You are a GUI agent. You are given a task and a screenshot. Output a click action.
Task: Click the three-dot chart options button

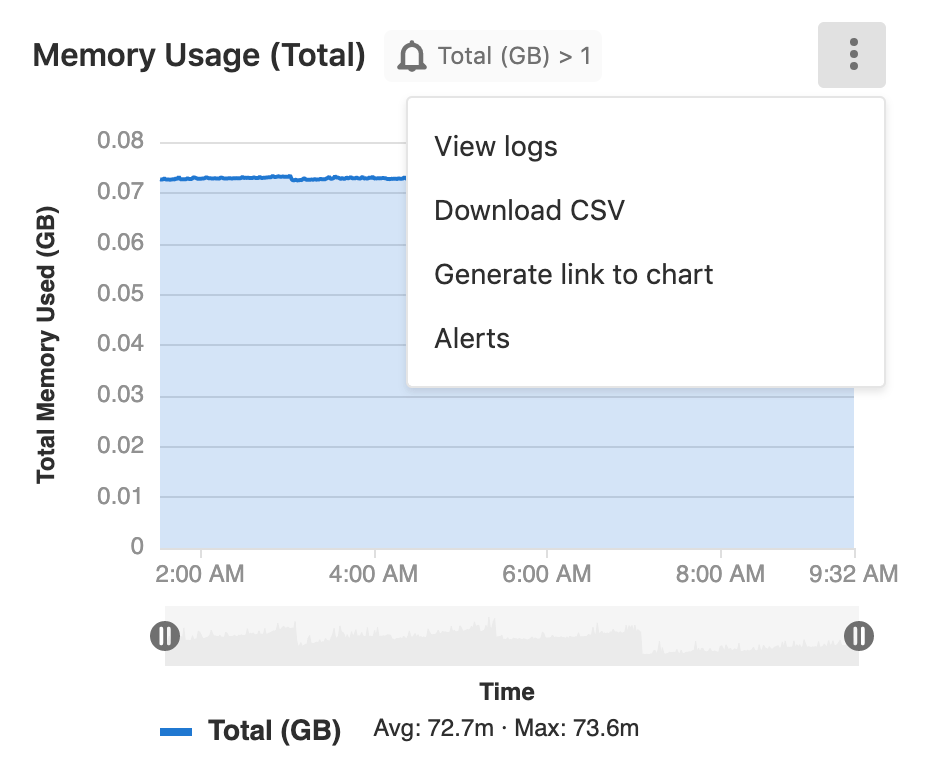click(x=852, y=54)
